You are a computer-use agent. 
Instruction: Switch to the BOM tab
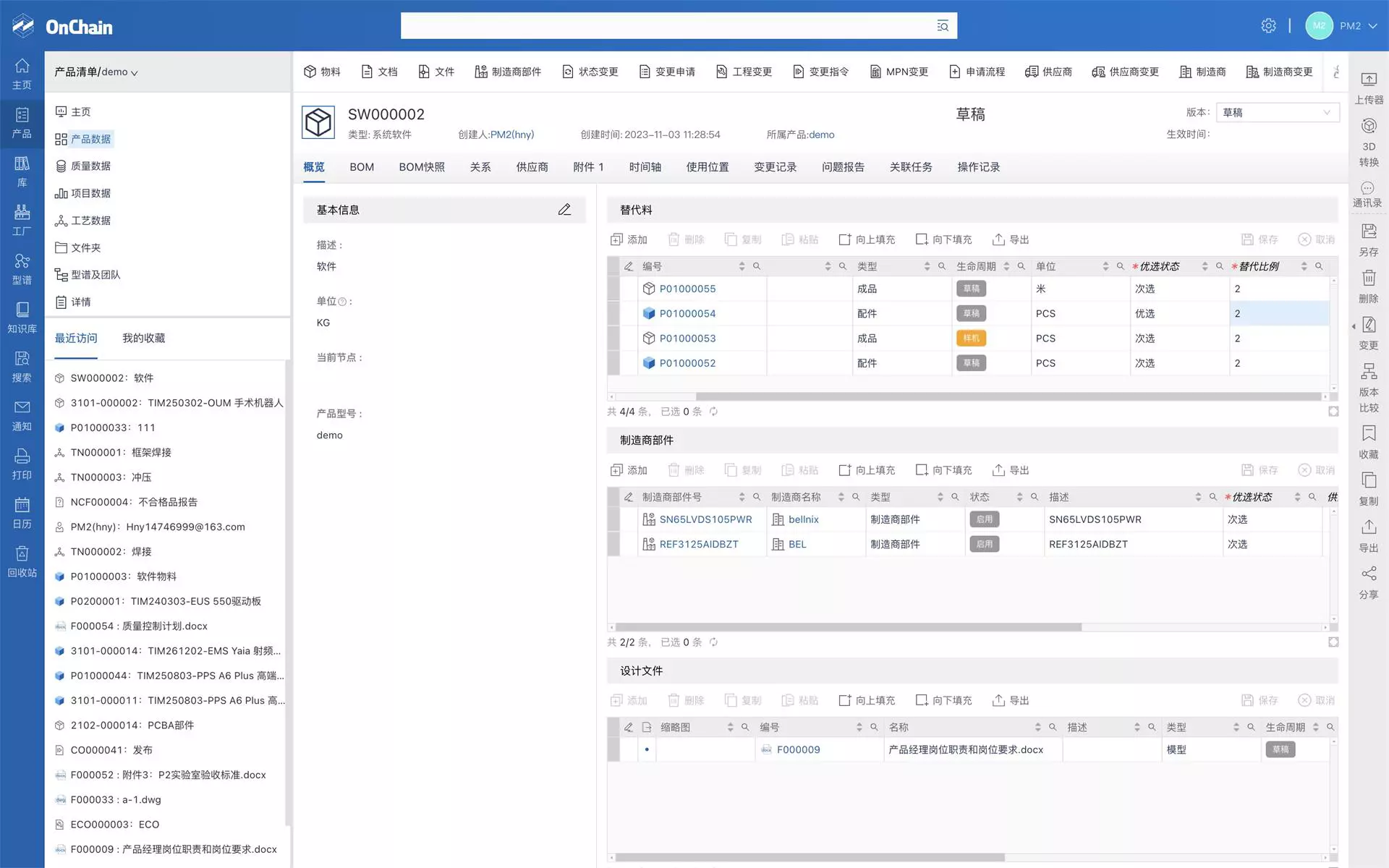362,167
